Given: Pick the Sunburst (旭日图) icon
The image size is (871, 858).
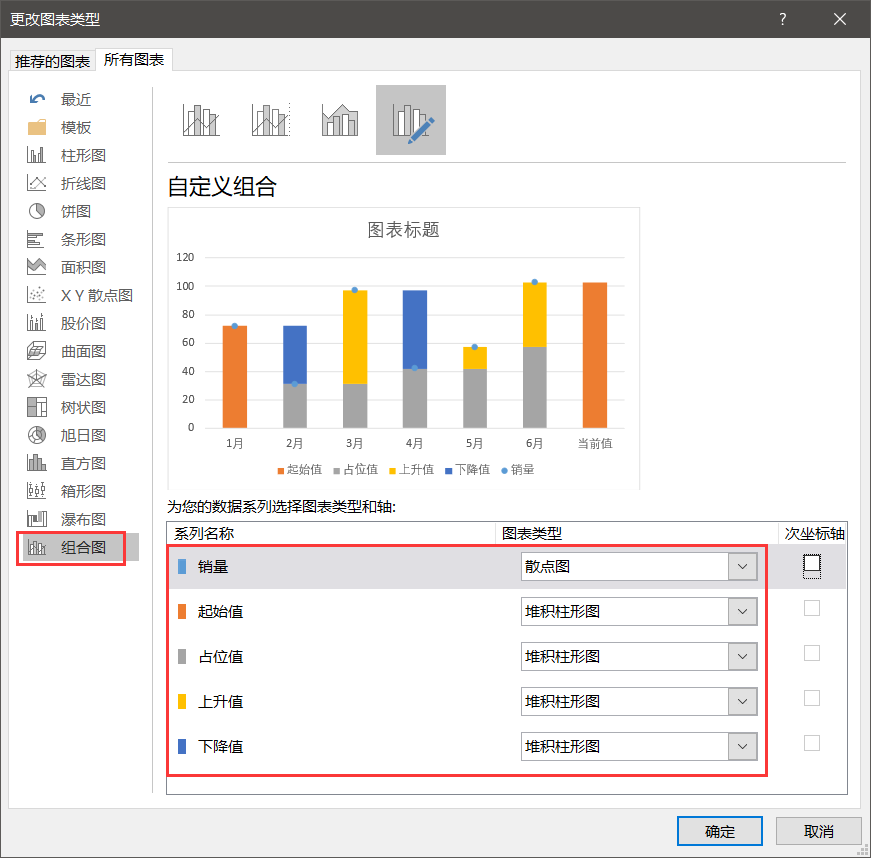Looking at the screenshot, I should pyautogui.click(x=37, y=435).
